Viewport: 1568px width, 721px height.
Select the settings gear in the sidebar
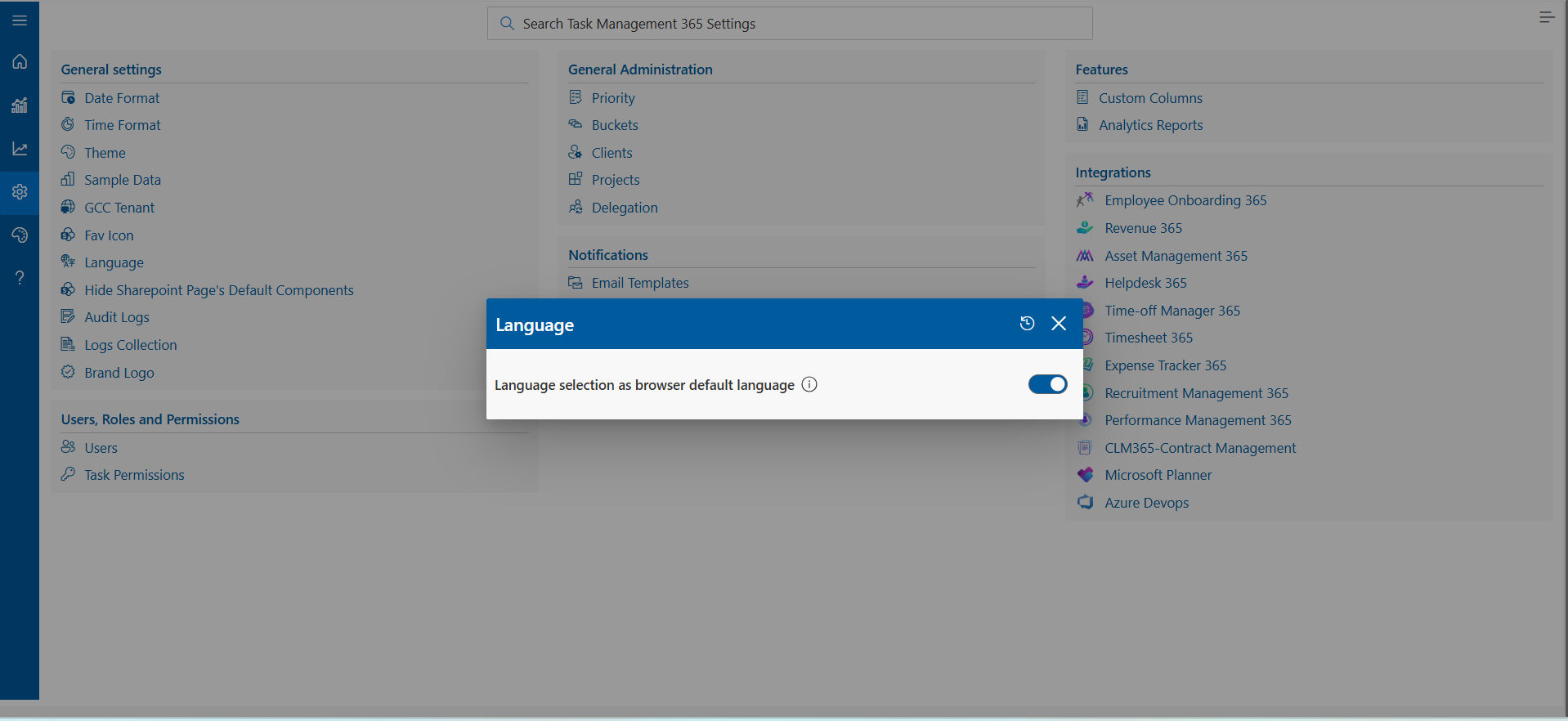click(20, 192)
